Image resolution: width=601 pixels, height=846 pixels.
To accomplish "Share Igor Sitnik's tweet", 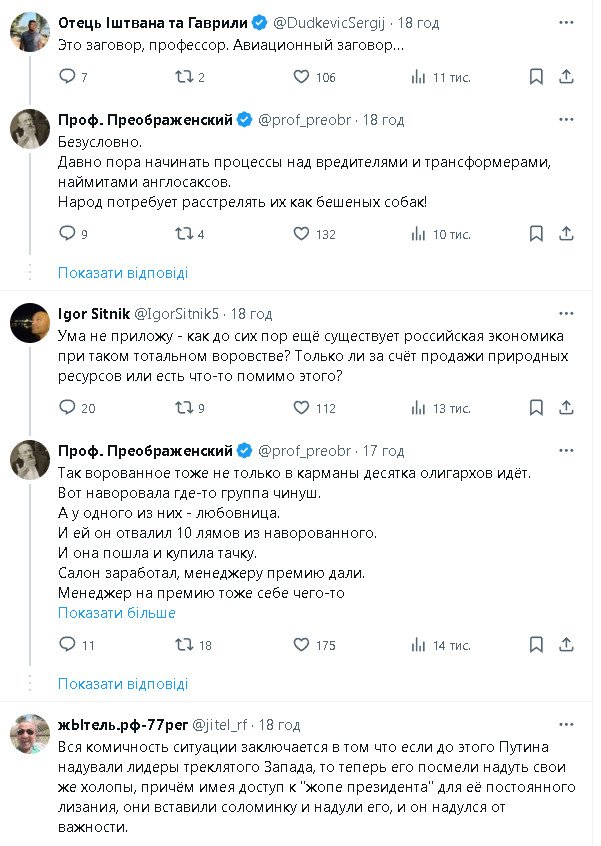I will coord(567,407).
